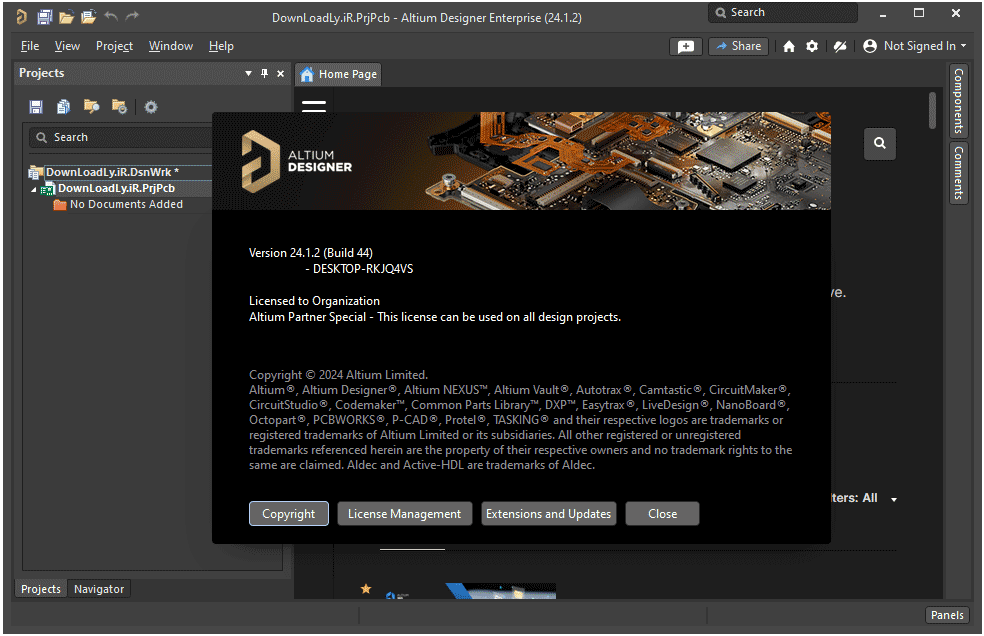Open the Projects panel settings gear icon

pos(150,106)
